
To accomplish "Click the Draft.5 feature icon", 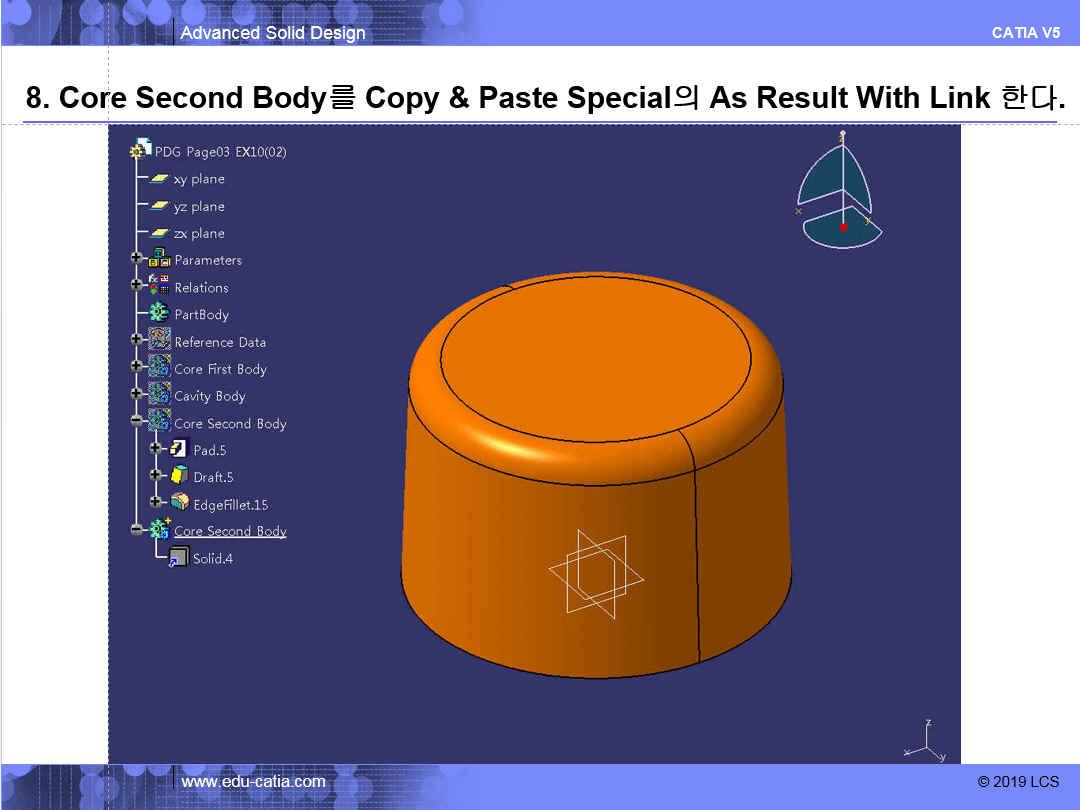I will point(179,477).
